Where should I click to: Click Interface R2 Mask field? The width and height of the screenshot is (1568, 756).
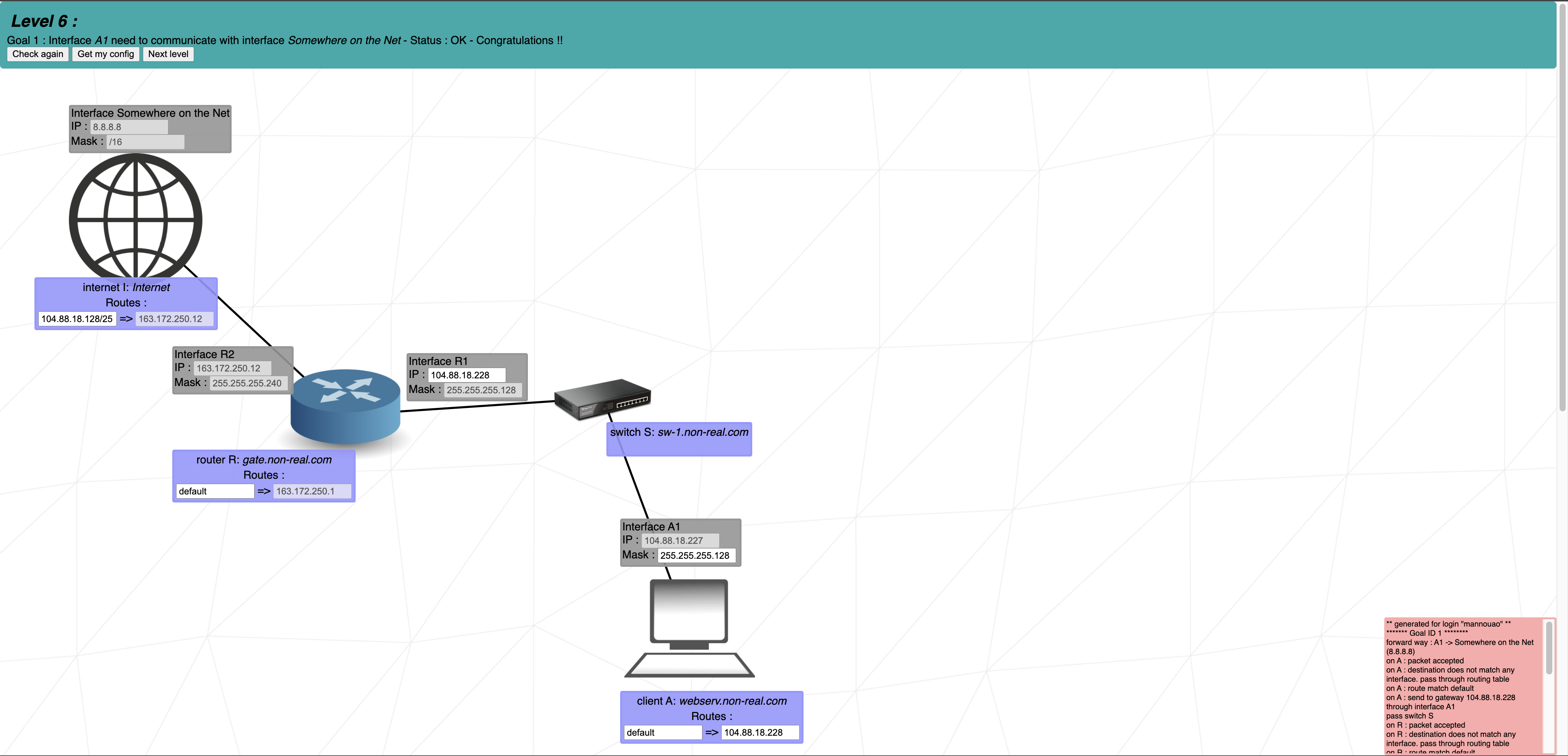click(248, 383)
